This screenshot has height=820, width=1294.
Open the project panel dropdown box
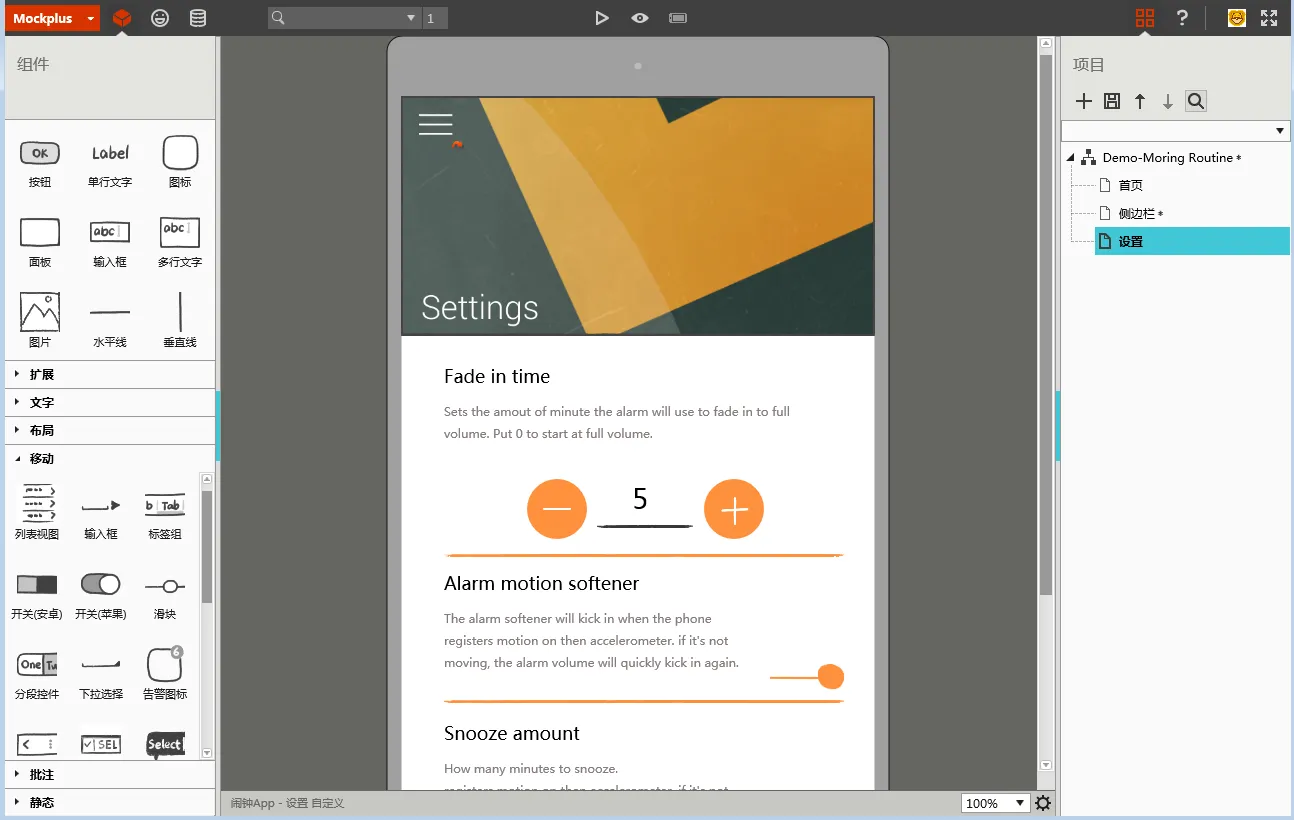tap(1176, 131)
